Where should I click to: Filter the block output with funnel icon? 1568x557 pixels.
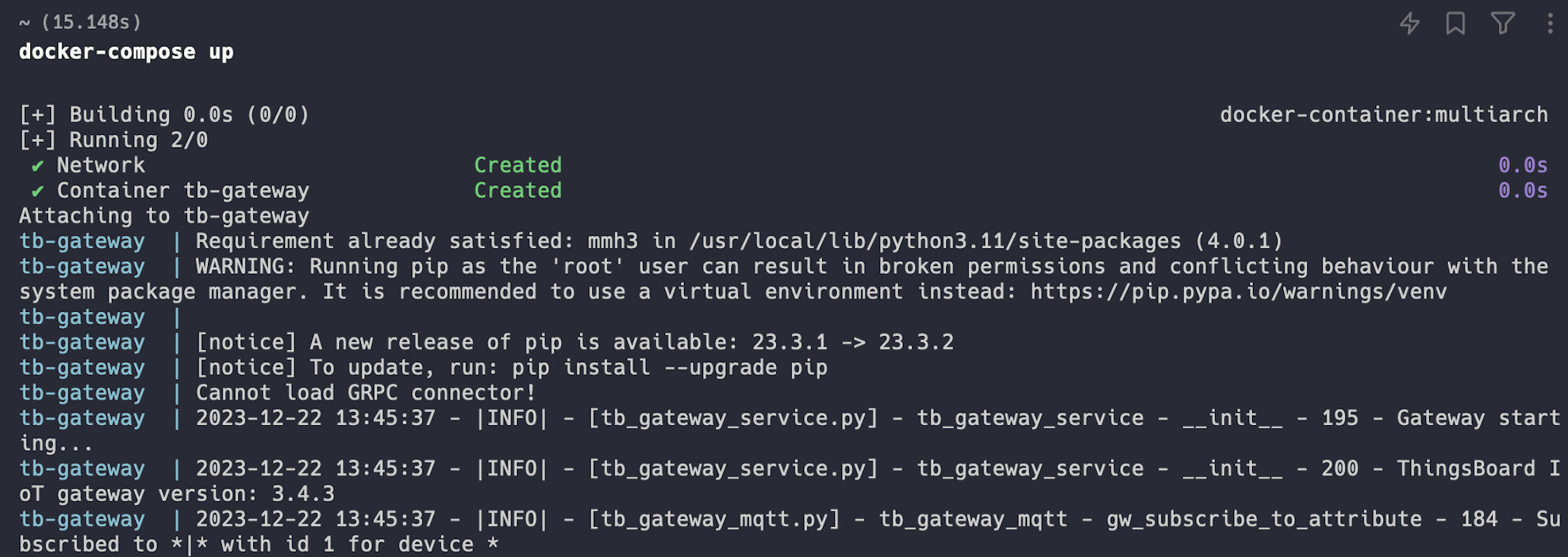coord(1503,23)
